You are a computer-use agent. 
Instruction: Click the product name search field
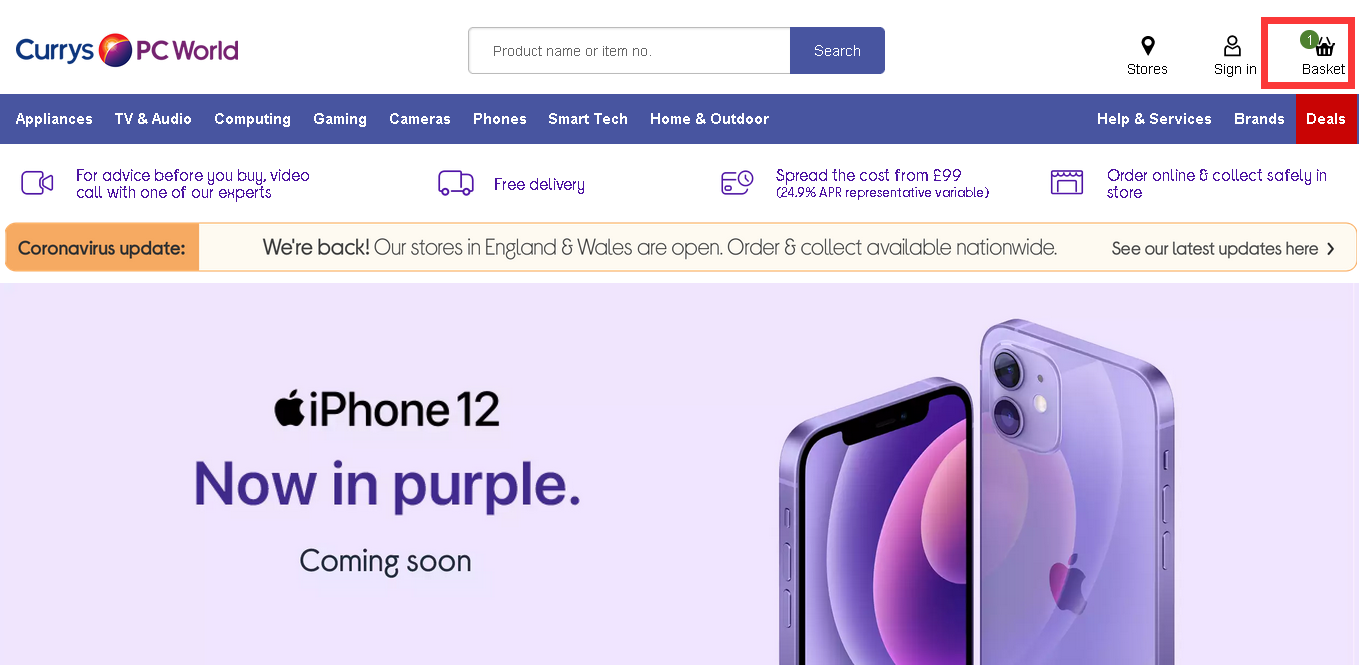[630, 51]
